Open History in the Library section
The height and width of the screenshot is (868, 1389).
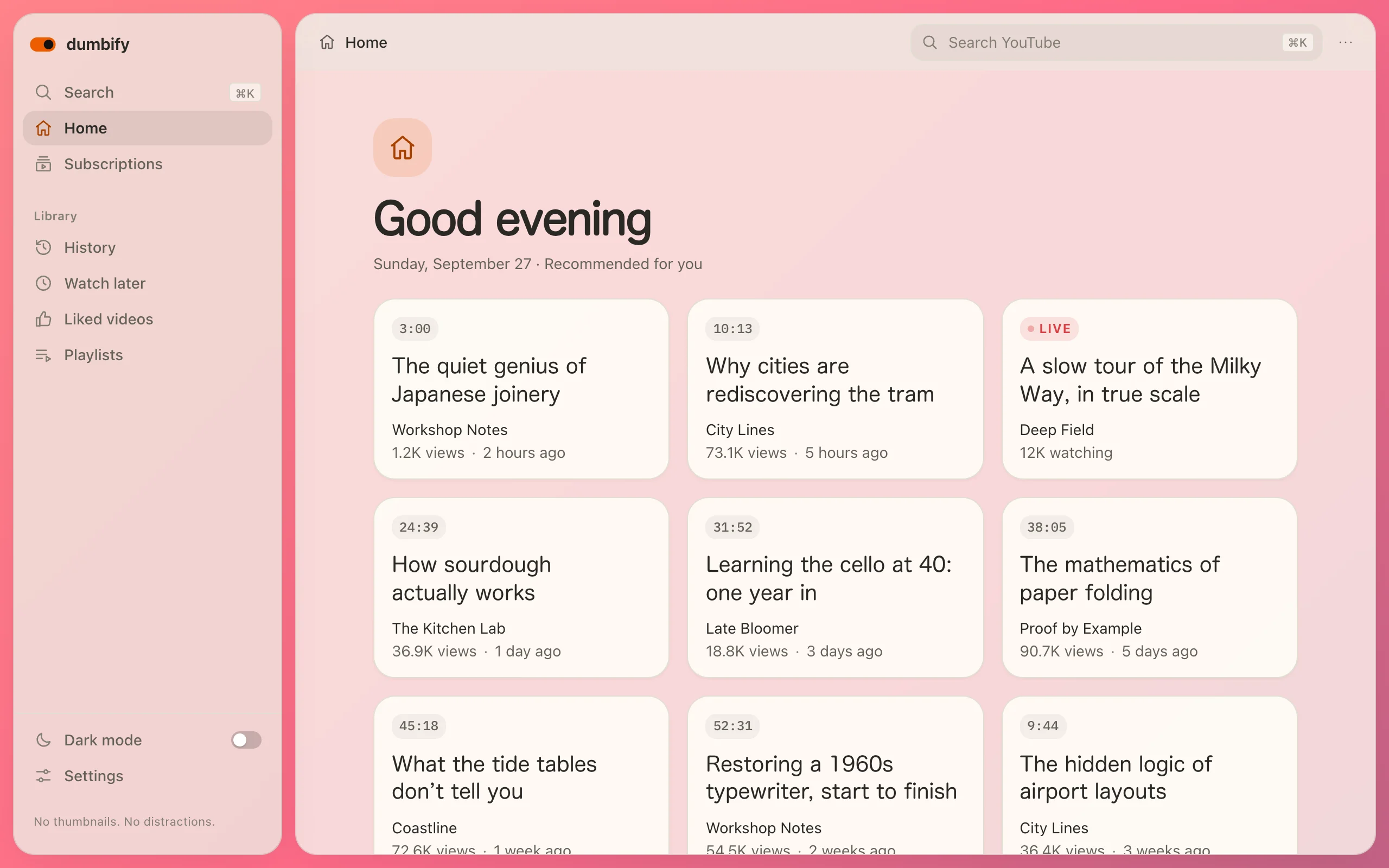(148, 247)
